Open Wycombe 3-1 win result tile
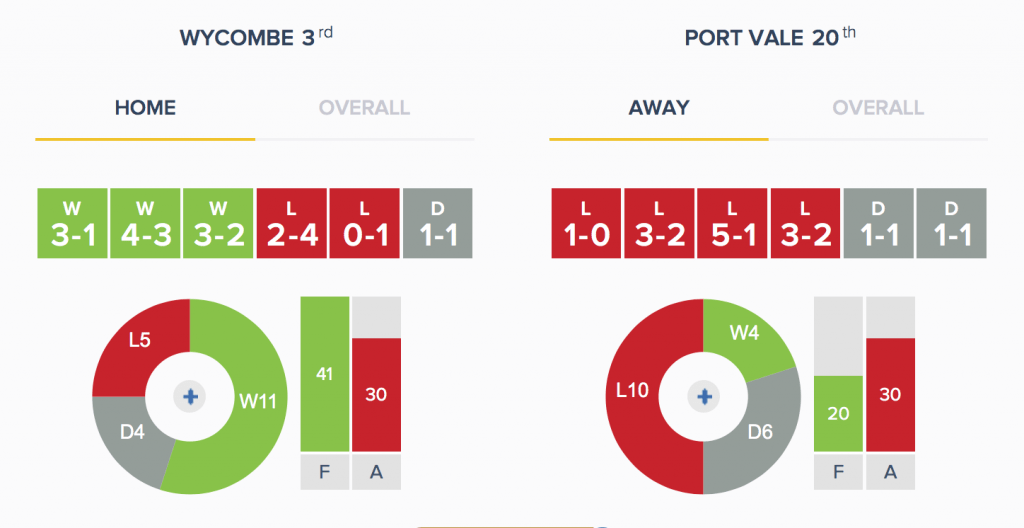This screenshot has height=528, width=1024. coord(72,223)
